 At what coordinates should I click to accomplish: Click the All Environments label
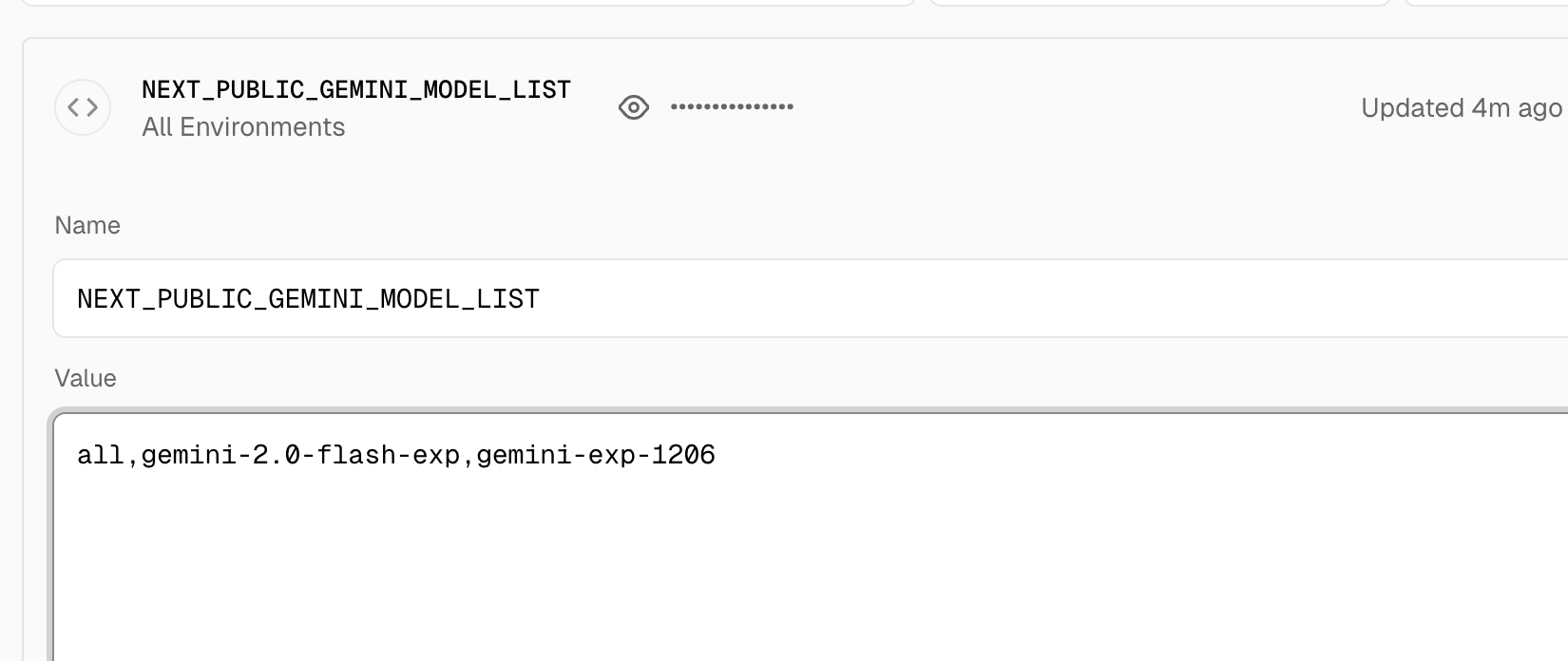(243, 127)
